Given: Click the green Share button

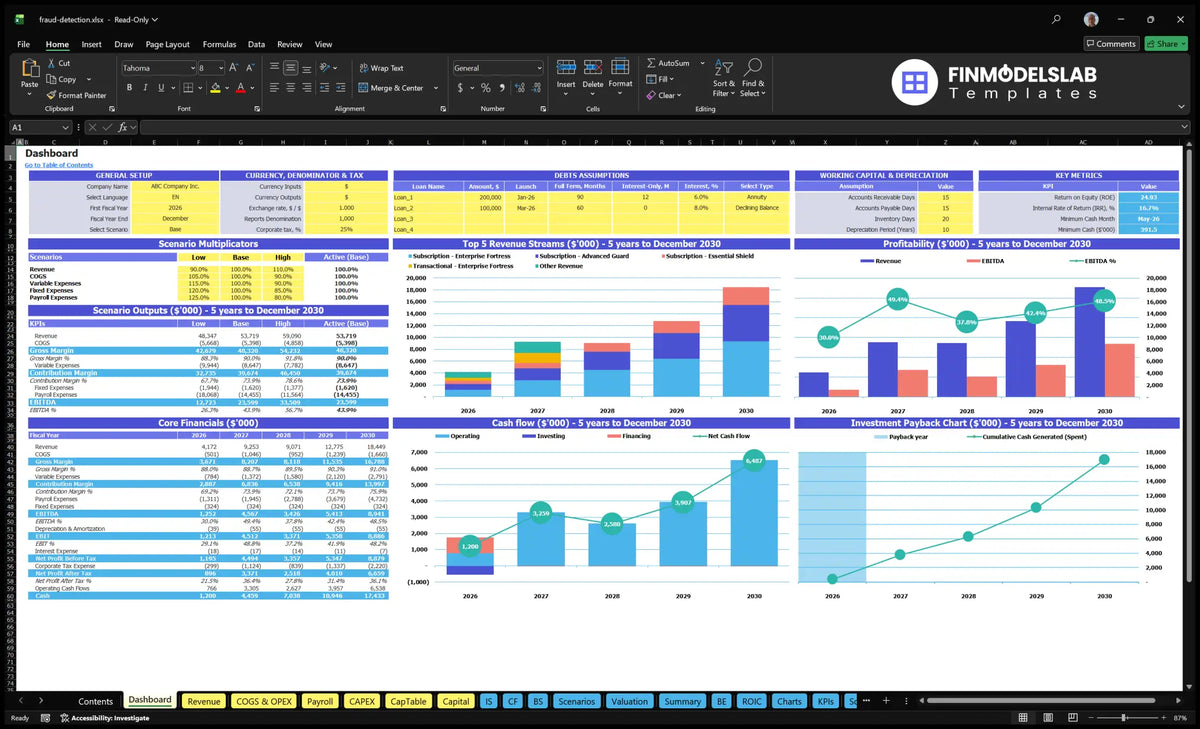Looking at the screenshot, I should point(1166,44).
